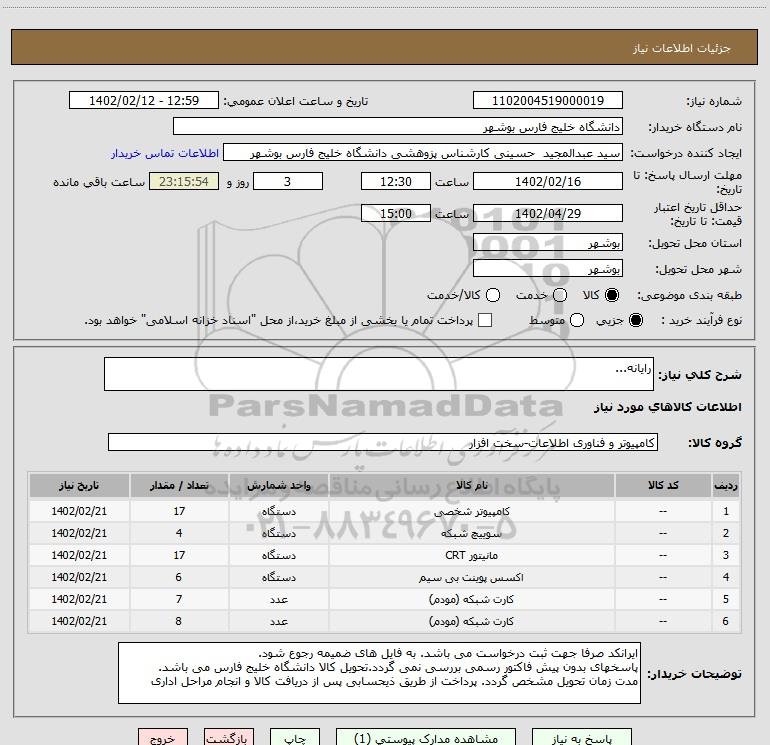This screenshot has height=745, width=770.
Task: Click the price validity date 1402/04/29
Action: click(x=548, y=213)
